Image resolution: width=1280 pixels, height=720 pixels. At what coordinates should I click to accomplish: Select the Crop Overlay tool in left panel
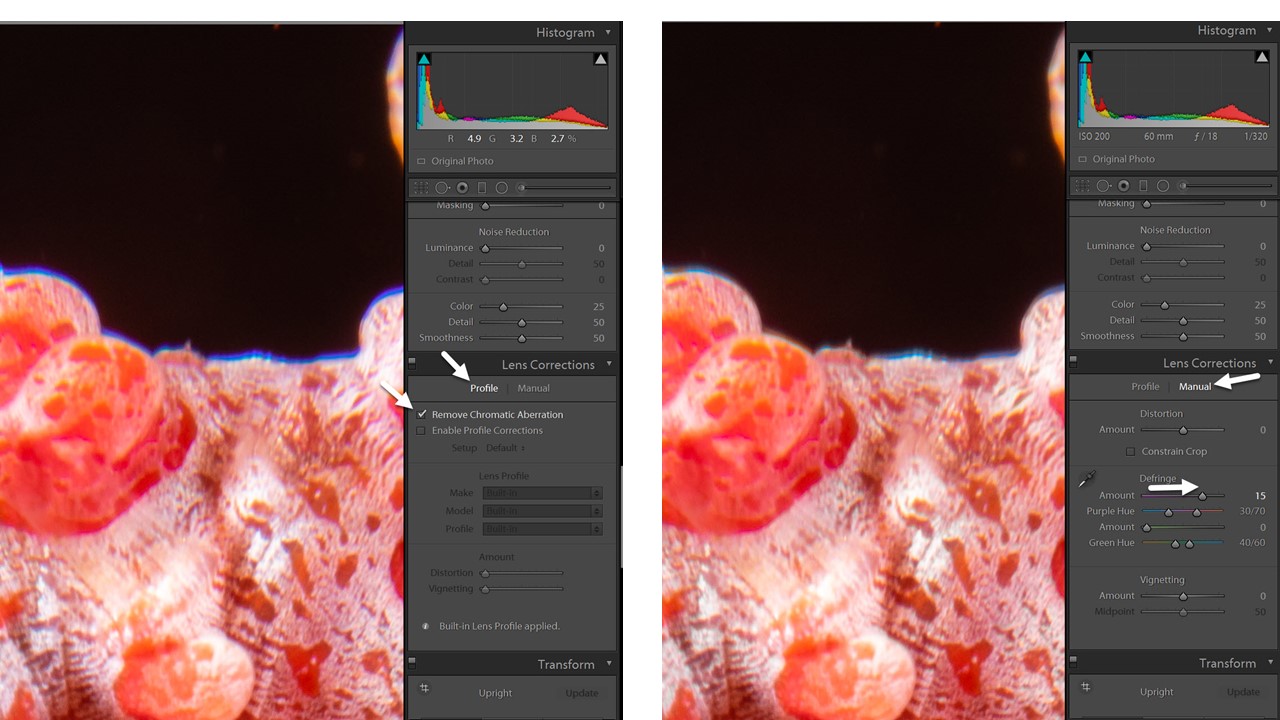coord(421,188)
